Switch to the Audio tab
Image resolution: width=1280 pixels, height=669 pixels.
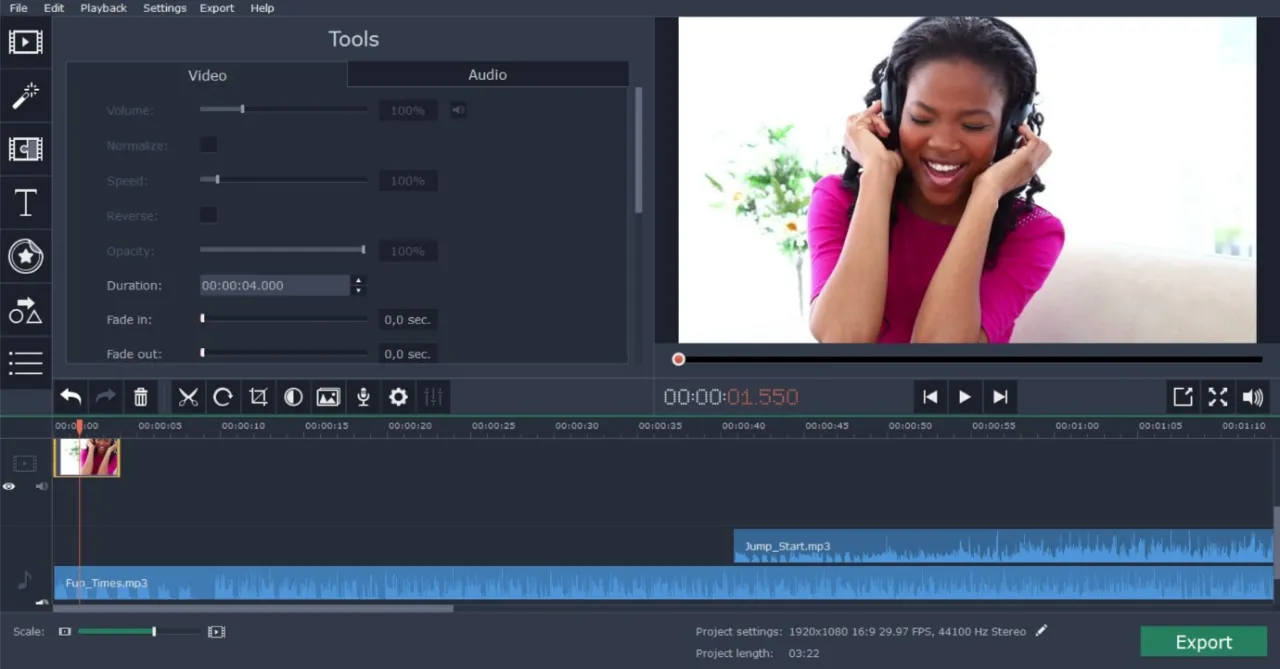[487, 75]
